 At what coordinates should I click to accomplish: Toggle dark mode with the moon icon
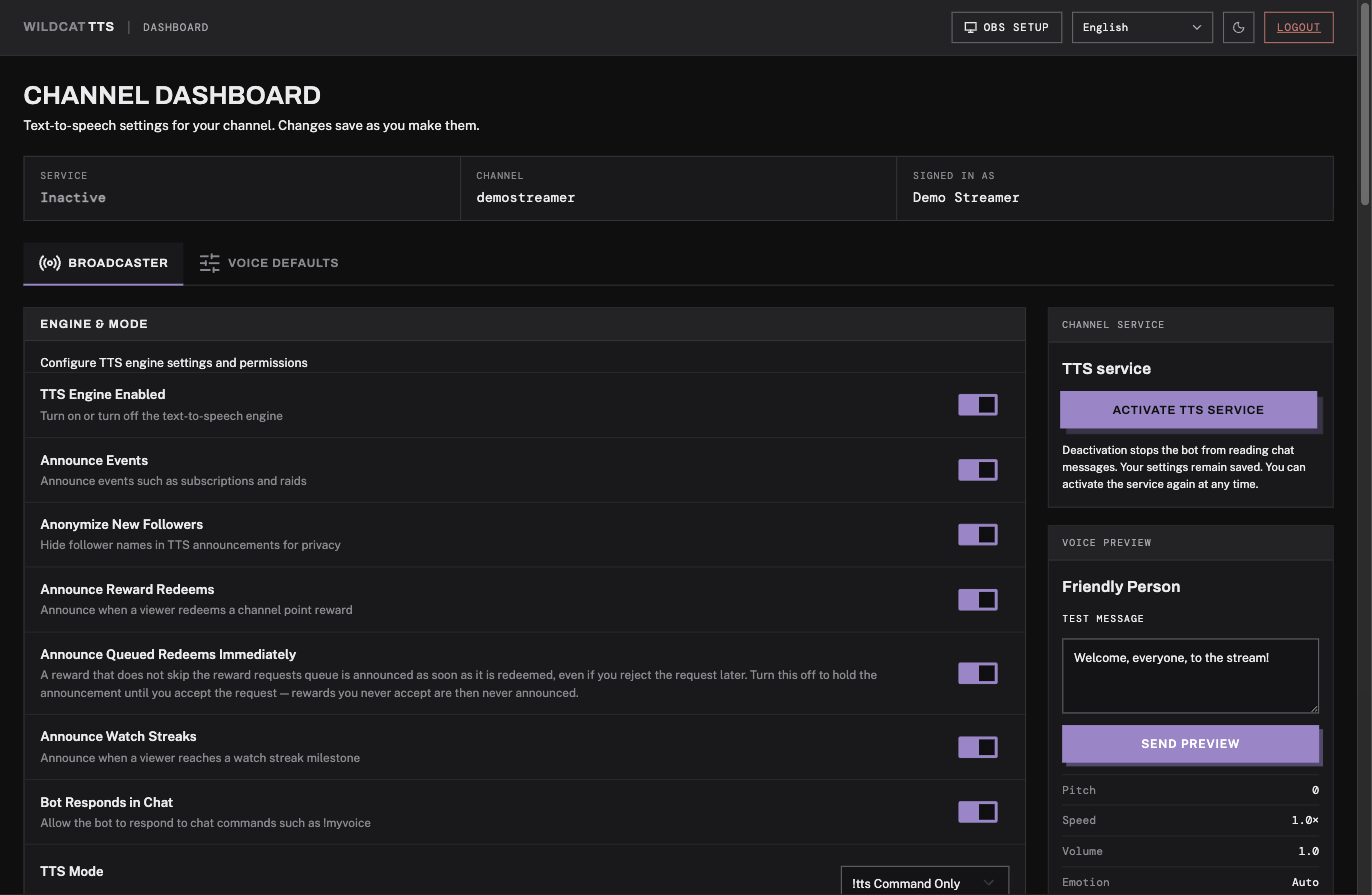pos(1238,27)
